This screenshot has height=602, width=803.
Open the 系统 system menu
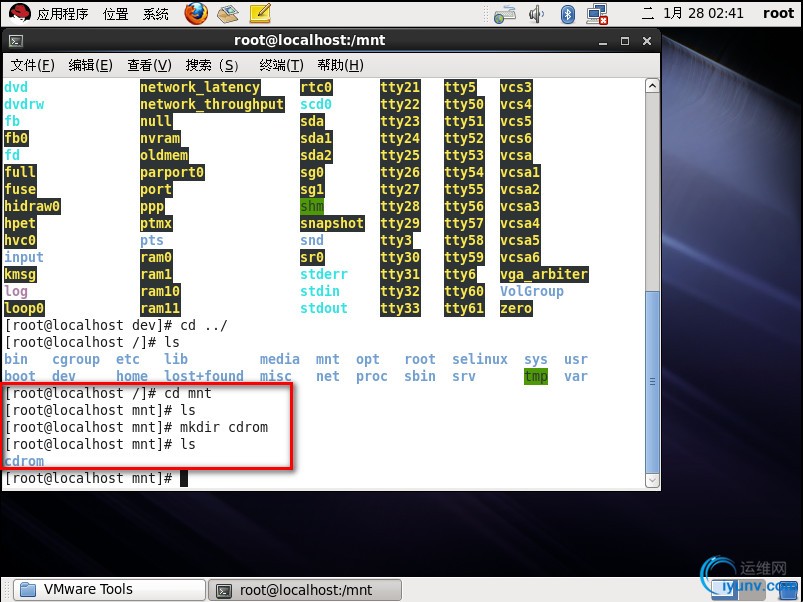(x=156, y=14)
